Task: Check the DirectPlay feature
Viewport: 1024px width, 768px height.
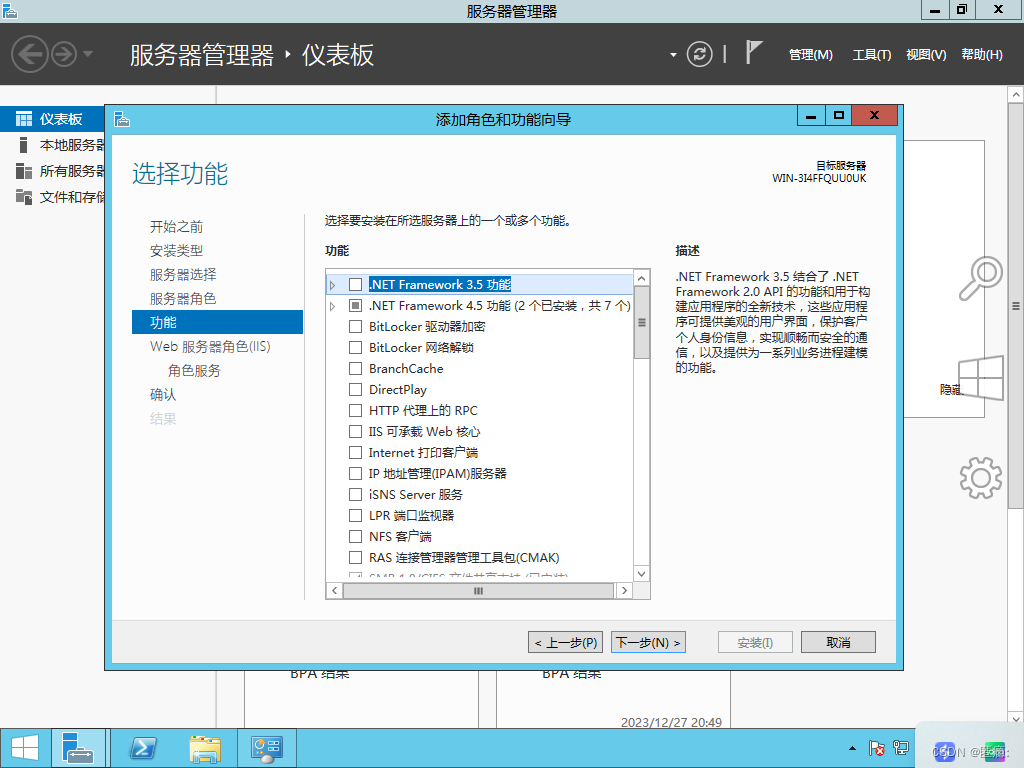Action: (x=355, y=390)
